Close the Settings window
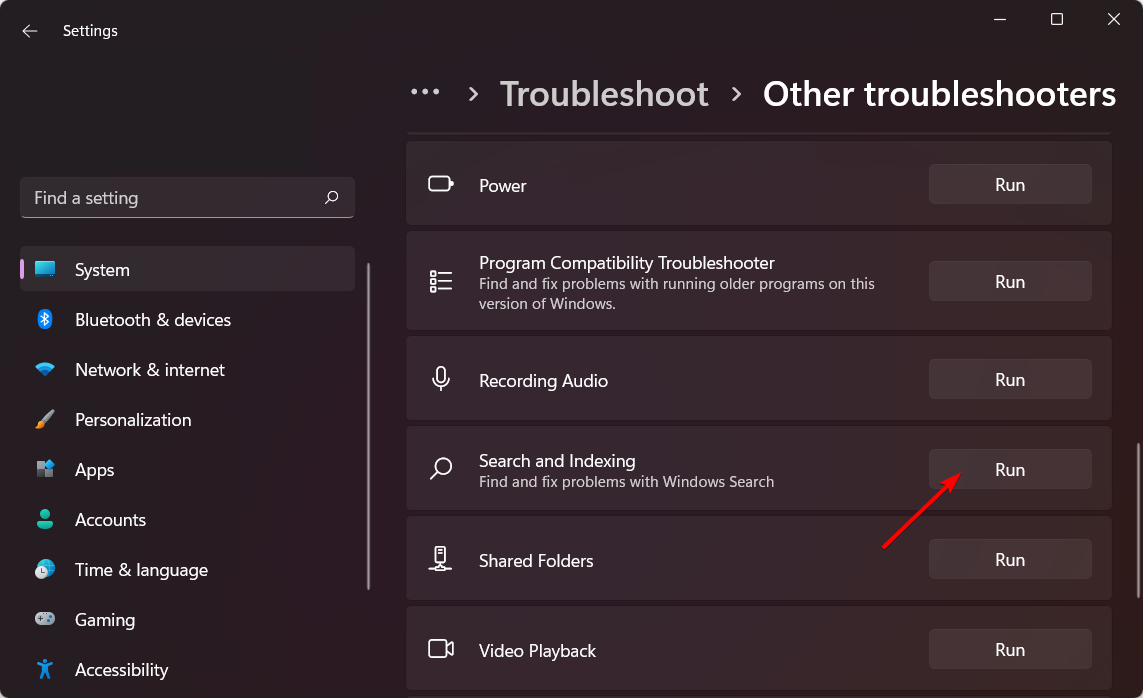The width and height of the screenshot is (1143, 698). 1114,20
